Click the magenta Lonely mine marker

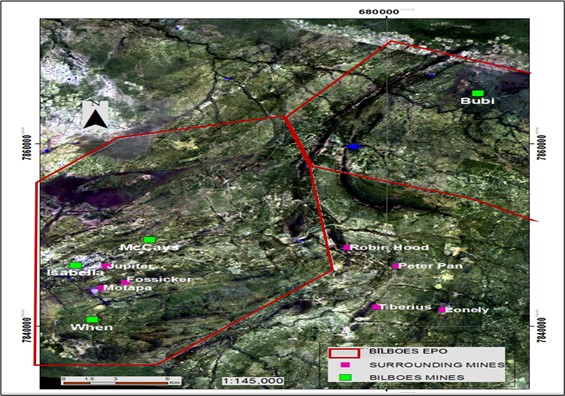[x=442, y=310]
